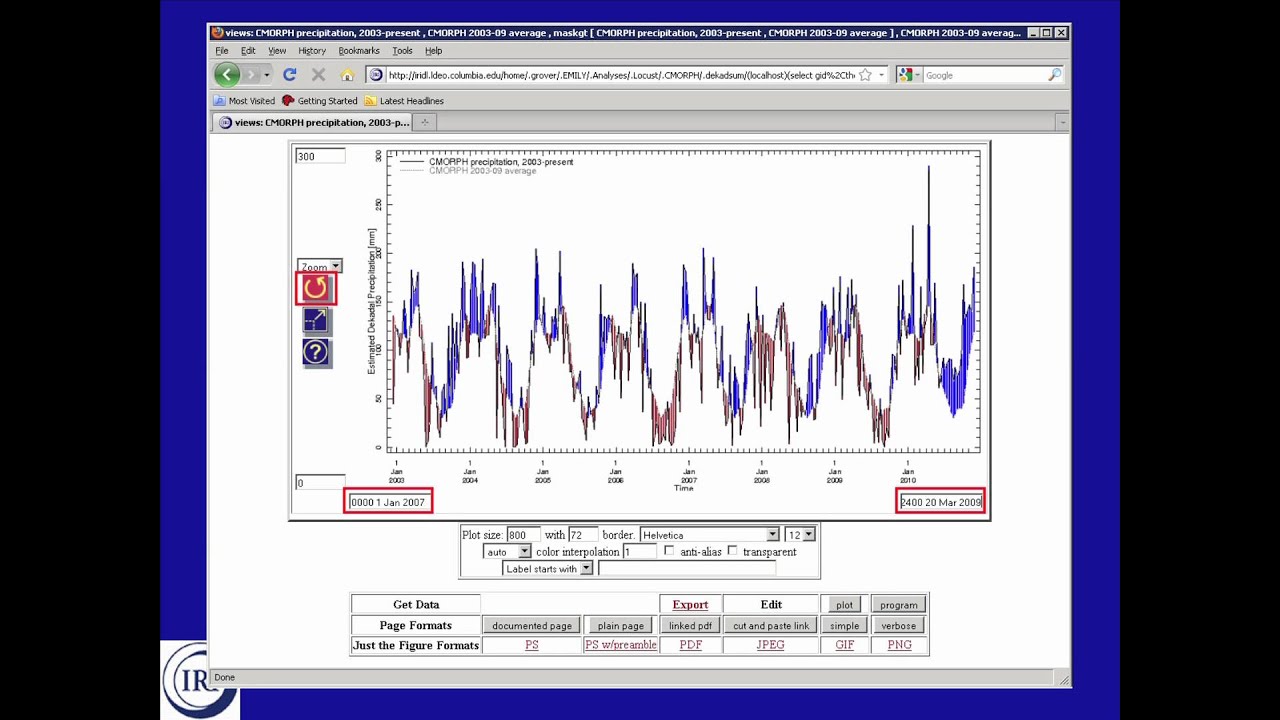Image resolution: width=1280 pixels, height=720 pixels.
Task: Click the plain page button
Action: (621, 626)
